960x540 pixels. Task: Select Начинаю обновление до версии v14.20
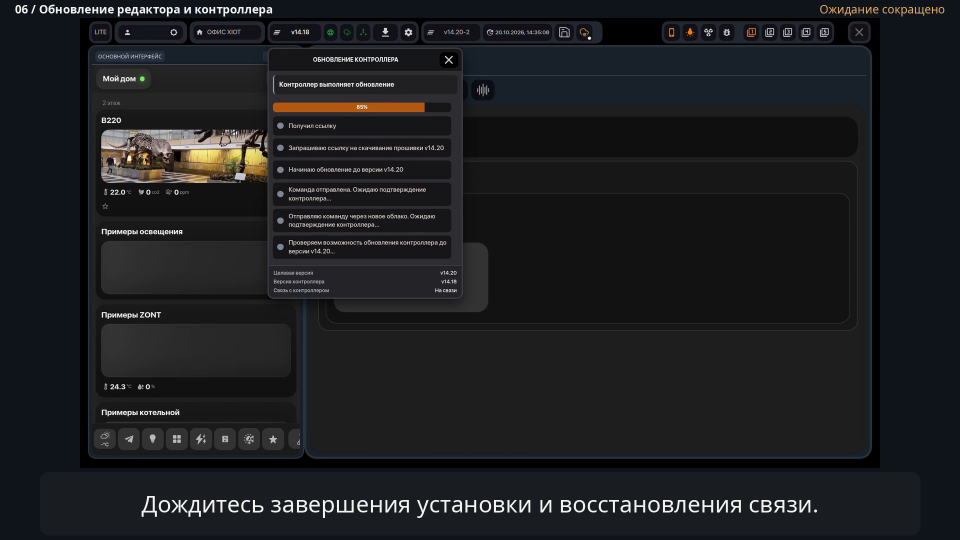(x=362, y=170)
